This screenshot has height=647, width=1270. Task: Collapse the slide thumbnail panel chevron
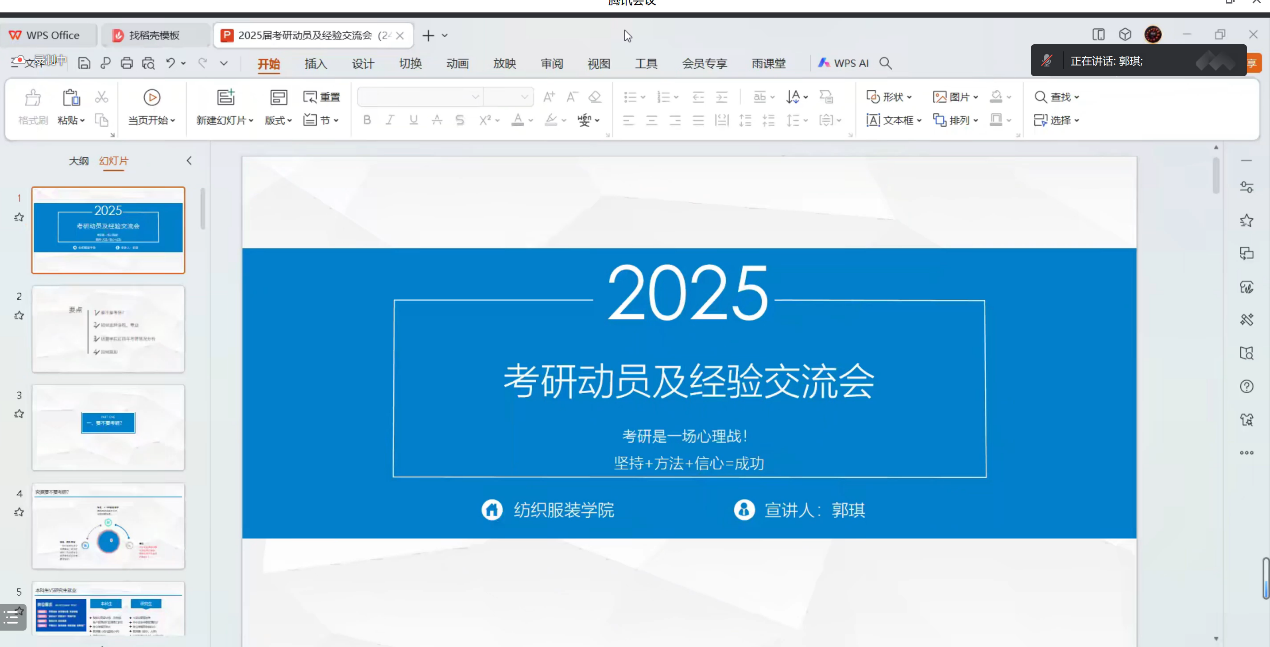pyautogui.click(x=189, y=160)
